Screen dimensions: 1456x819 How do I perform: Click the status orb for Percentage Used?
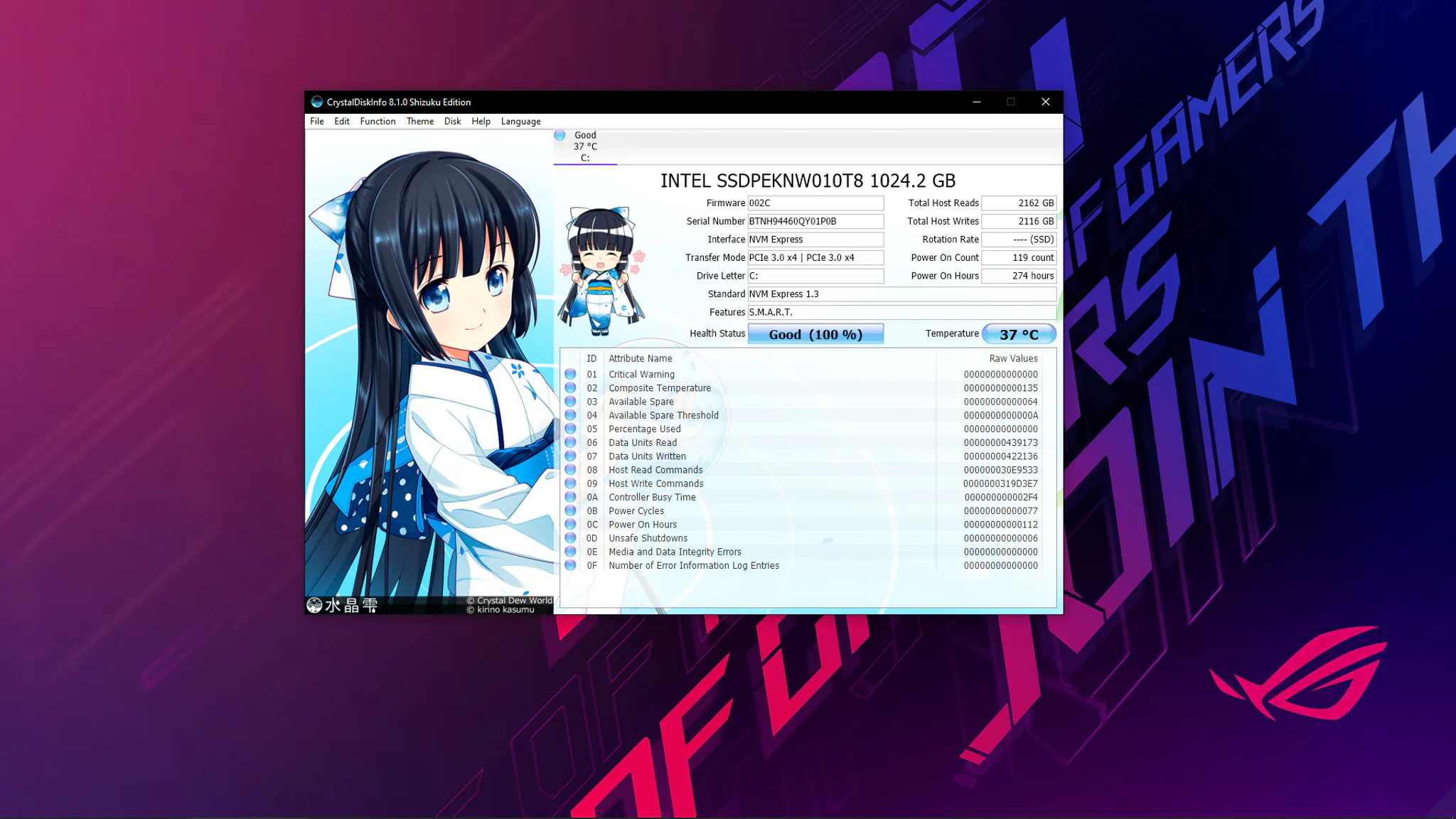(570, 429)
